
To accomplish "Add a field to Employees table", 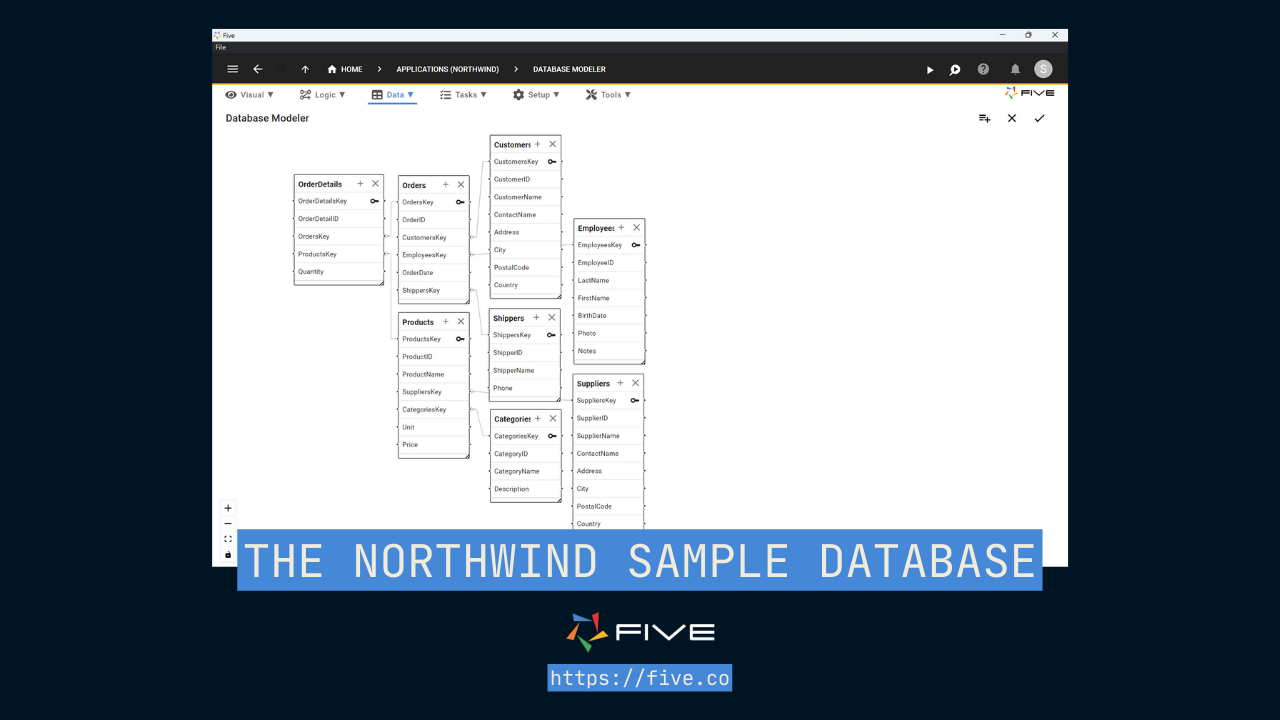I will point(622,228).
